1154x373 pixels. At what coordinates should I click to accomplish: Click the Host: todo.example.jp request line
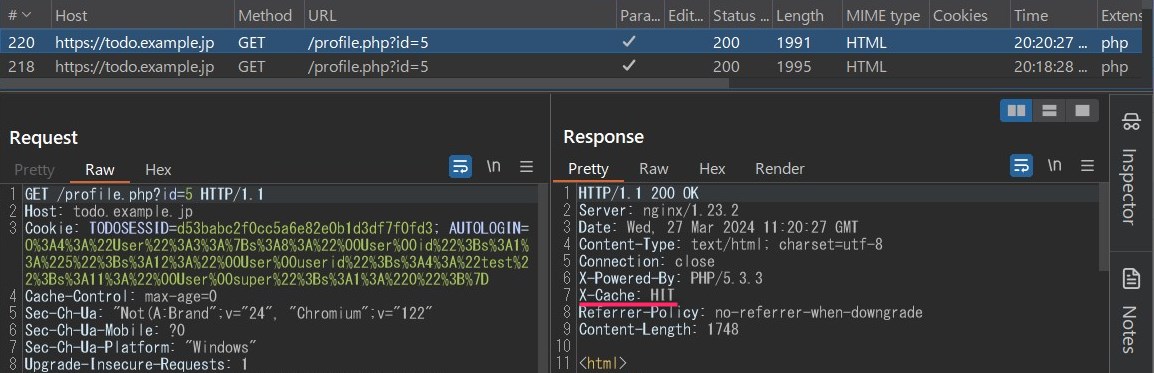[x=109, y=211]
